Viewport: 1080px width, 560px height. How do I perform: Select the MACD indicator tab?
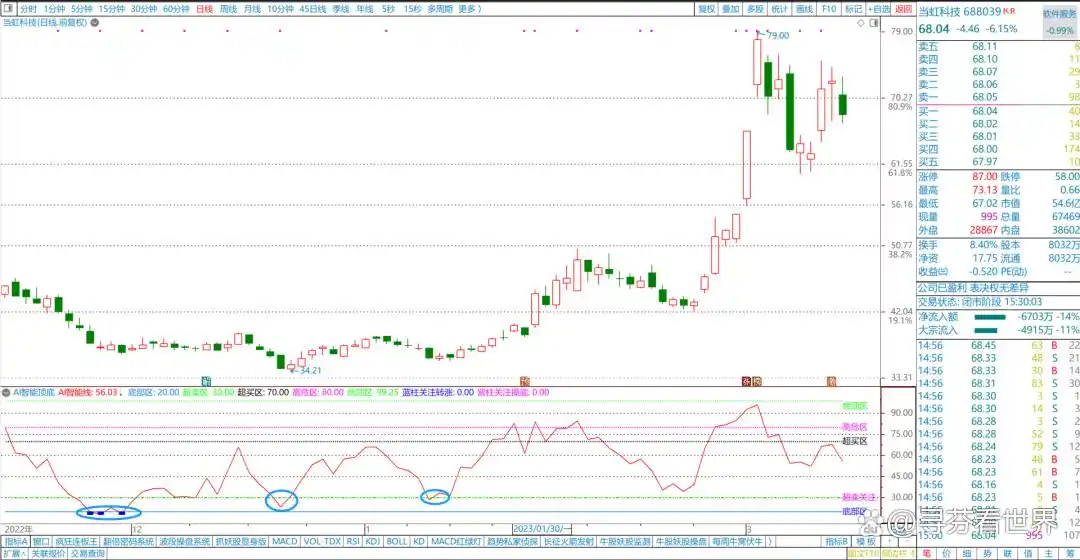click(285, 541)
